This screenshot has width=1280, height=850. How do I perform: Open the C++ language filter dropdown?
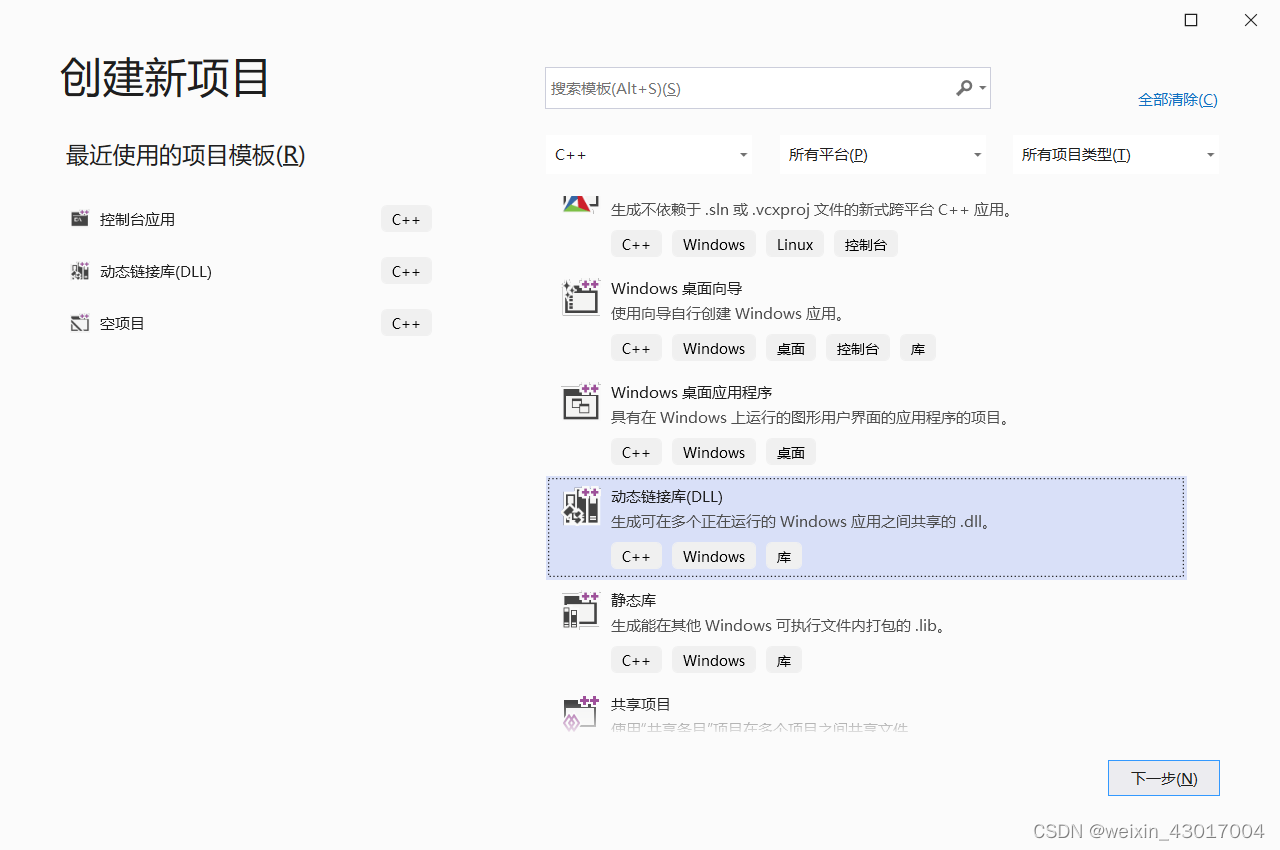click(x=650, y=155)
